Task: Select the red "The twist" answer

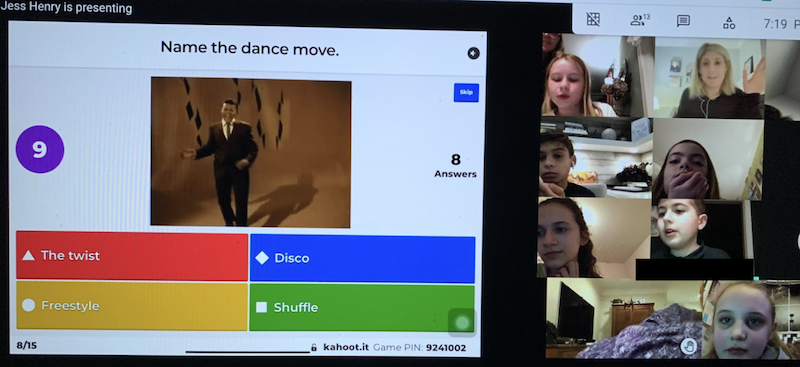Action: coord(132,256)
